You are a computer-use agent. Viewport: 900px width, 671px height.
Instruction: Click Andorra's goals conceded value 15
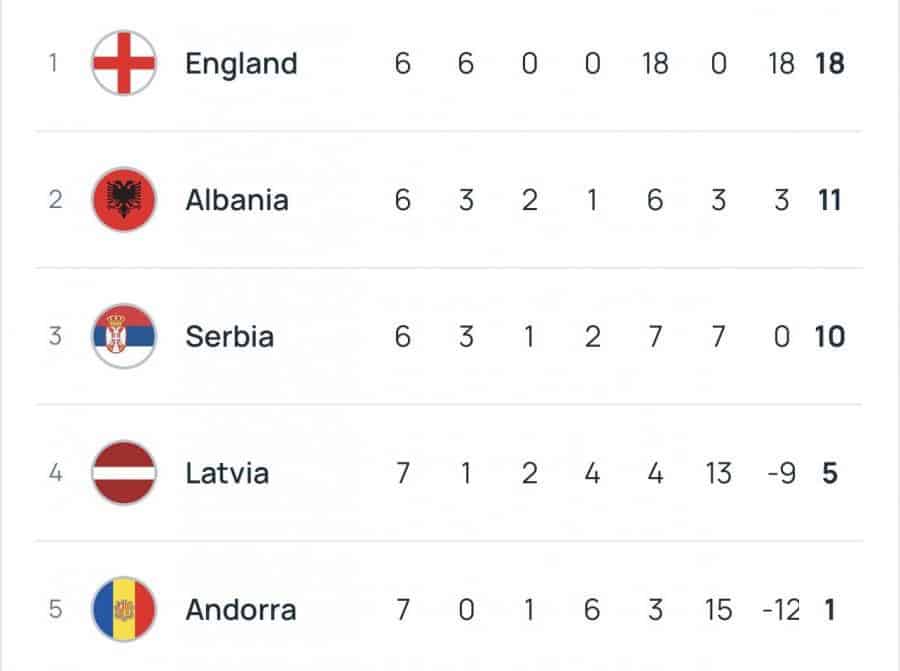point(718,609)
